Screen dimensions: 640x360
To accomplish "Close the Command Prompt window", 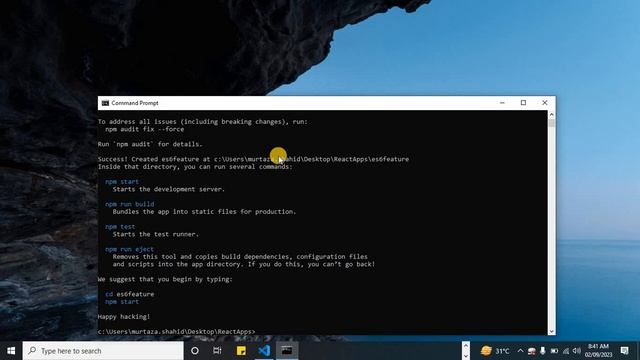I will [544, 103].
